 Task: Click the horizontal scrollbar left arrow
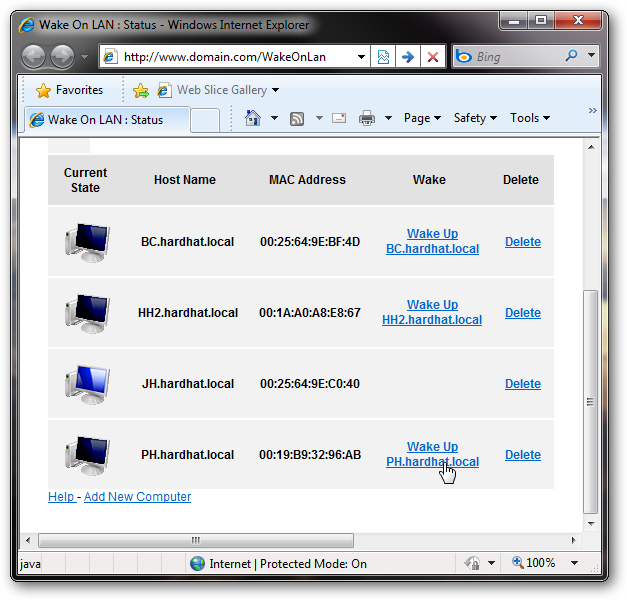28,540
